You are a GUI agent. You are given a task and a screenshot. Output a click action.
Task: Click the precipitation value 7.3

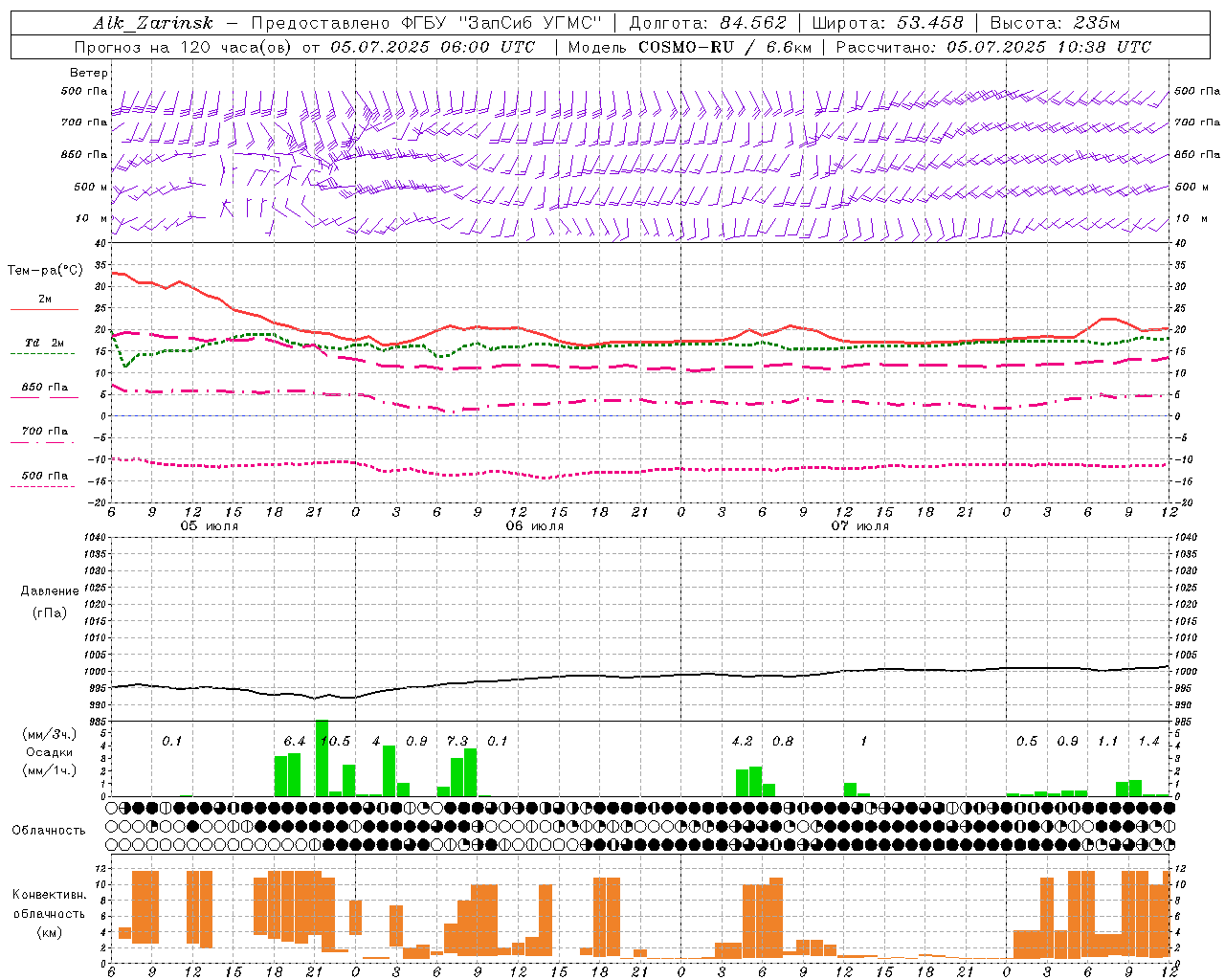click(457, 742)
